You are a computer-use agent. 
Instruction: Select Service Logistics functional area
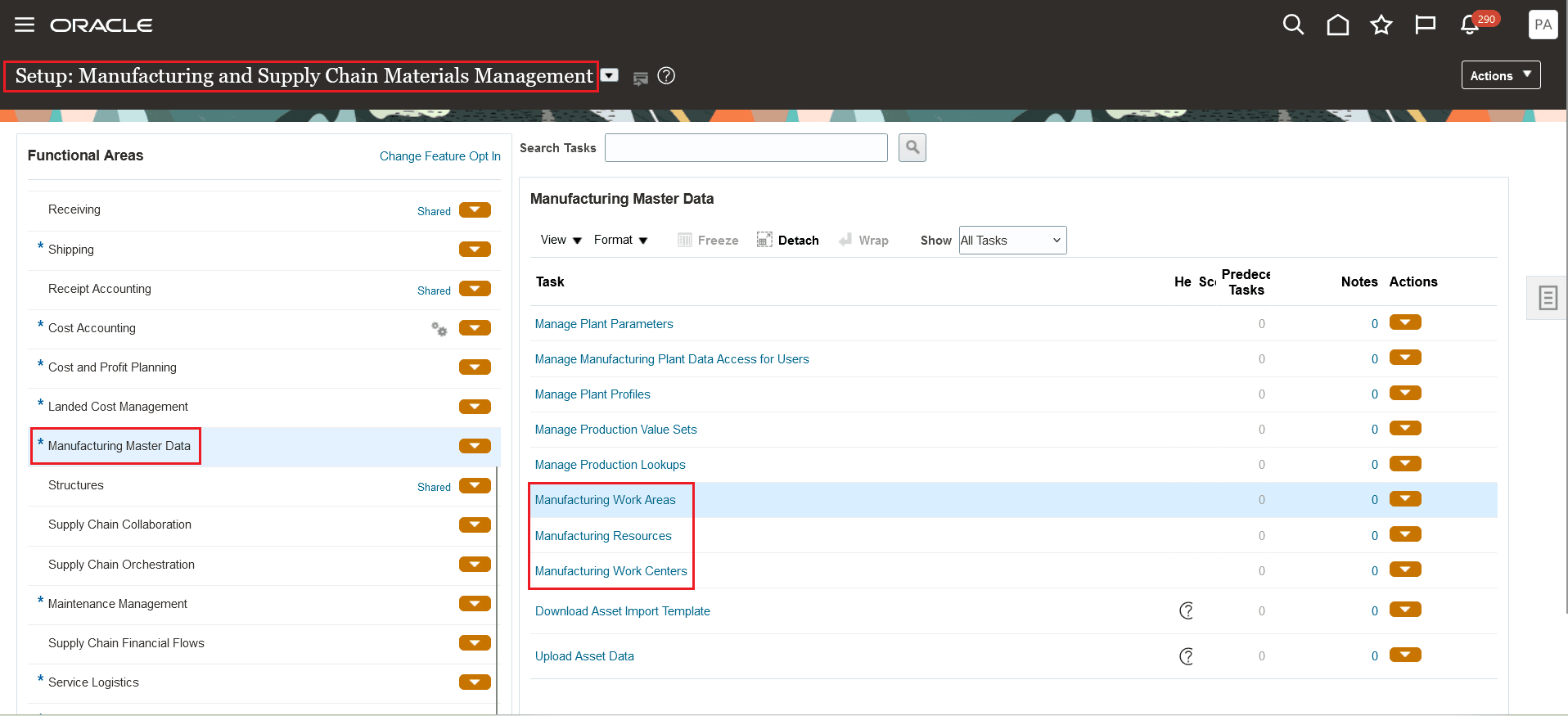tap(93, 682)
